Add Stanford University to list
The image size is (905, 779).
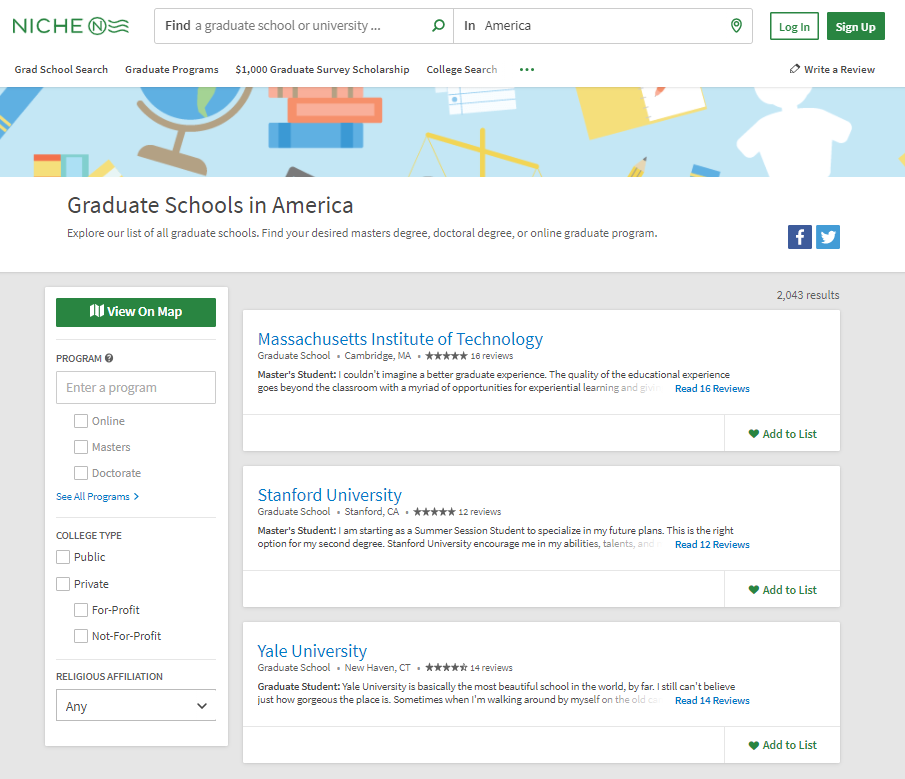coord(783,590)
